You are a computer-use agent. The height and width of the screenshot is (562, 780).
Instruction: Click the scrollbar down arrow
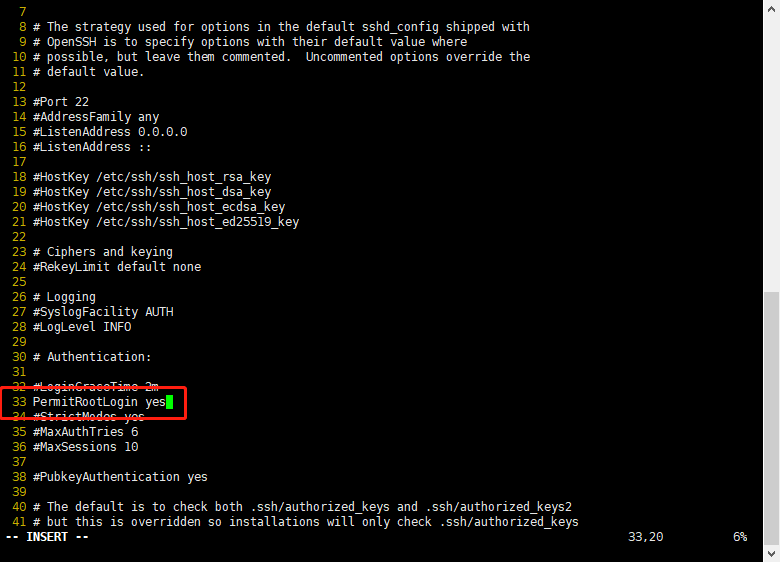pyautogui.click(x=772, y=553)
